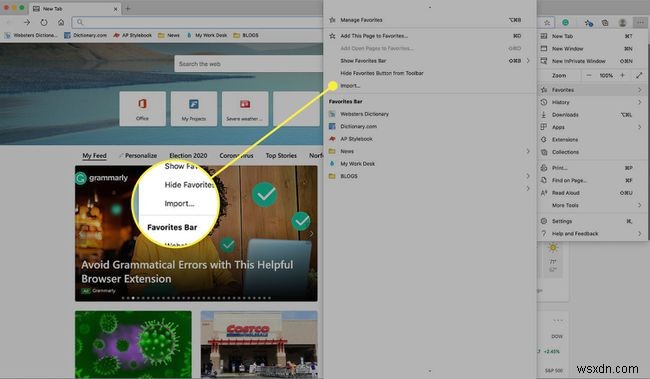Choose Add This Page to Favorites

pyautogui.click(x=429, y=36)
